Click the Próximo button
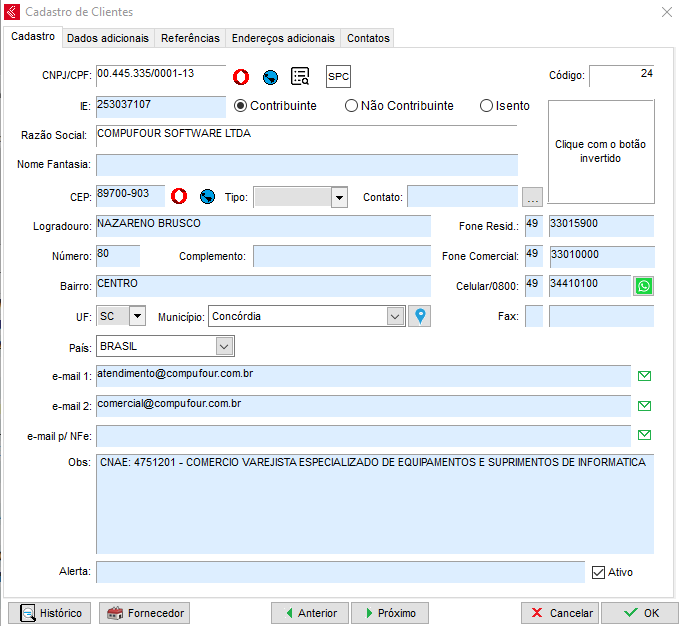Viewport: 682px width, 626px height. (x=390, y=613)
